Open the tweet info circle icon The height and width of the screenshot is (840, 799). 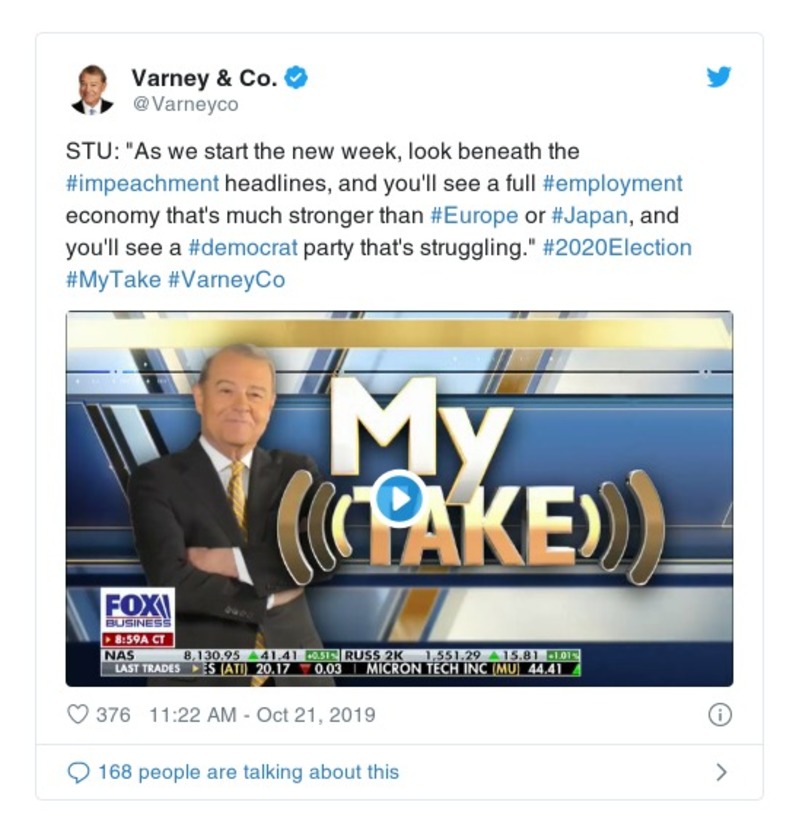tap(720, 715)
